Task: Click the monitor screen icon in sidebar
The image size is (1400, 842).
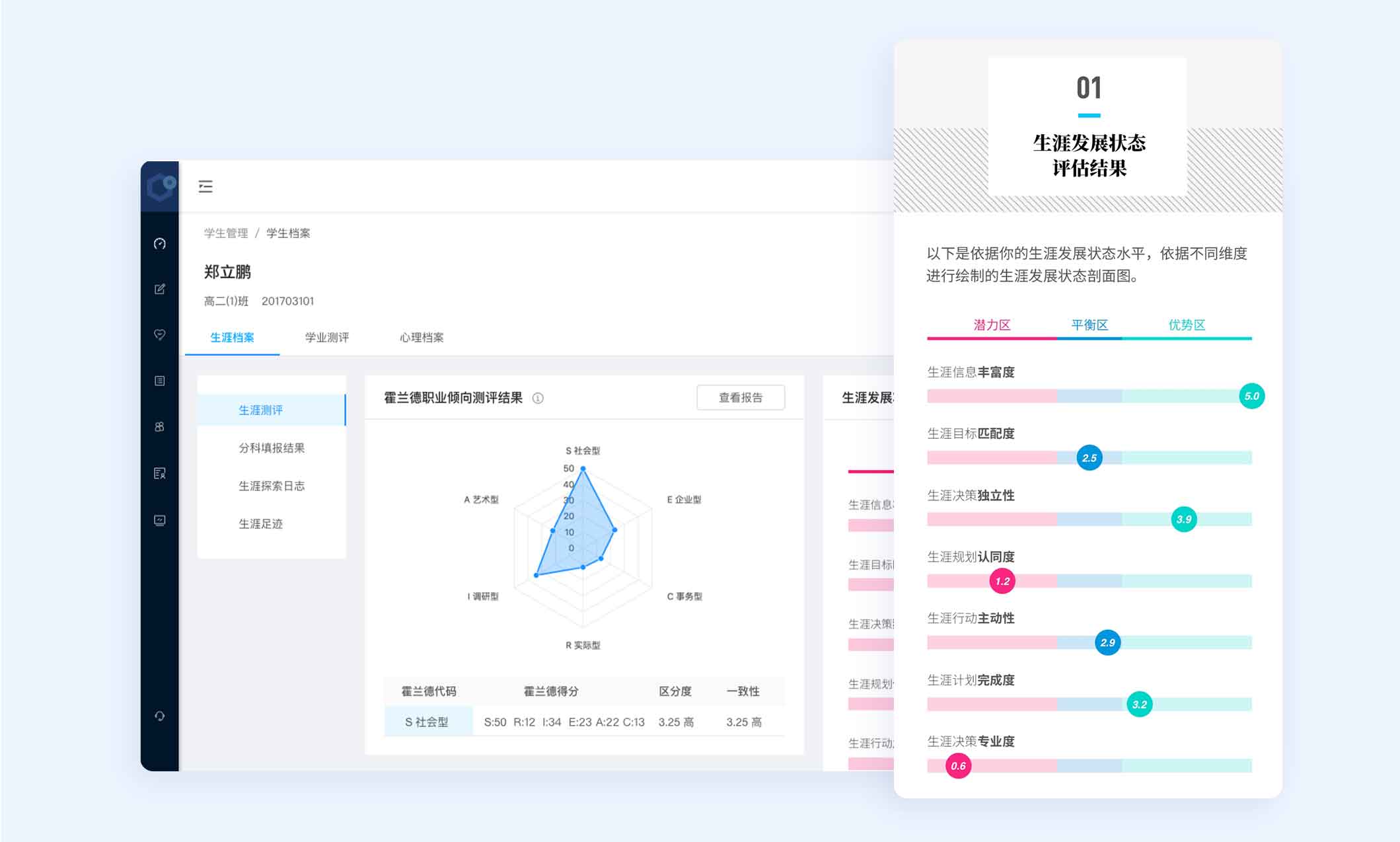Action: [x=160, y=520]
